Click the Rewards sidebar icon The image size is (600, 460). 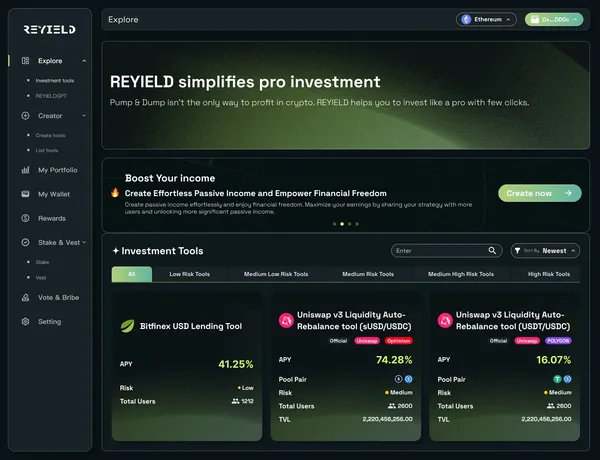pos(26,218)
